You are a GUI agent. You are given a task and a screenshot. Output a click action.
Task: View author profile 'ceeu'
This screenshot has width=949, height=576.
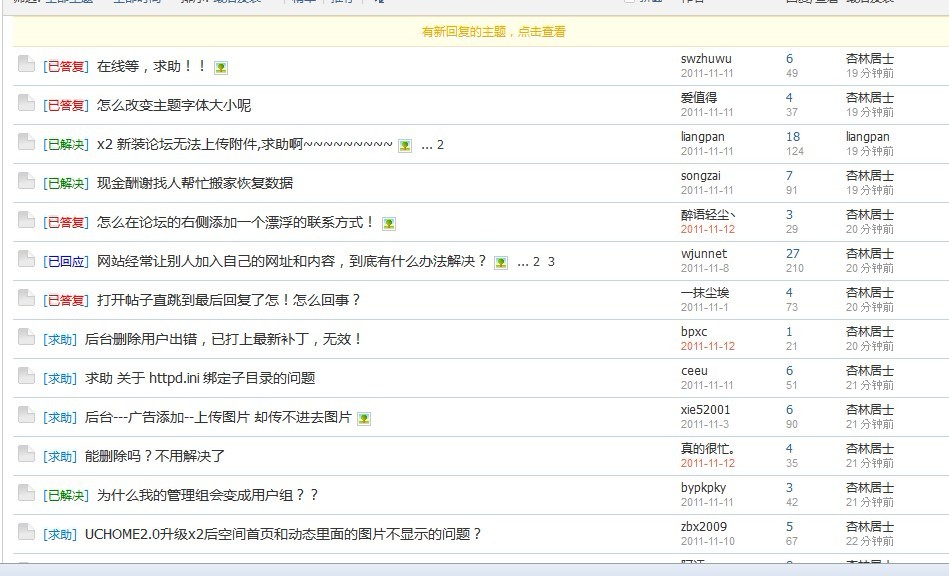(694, 370)
